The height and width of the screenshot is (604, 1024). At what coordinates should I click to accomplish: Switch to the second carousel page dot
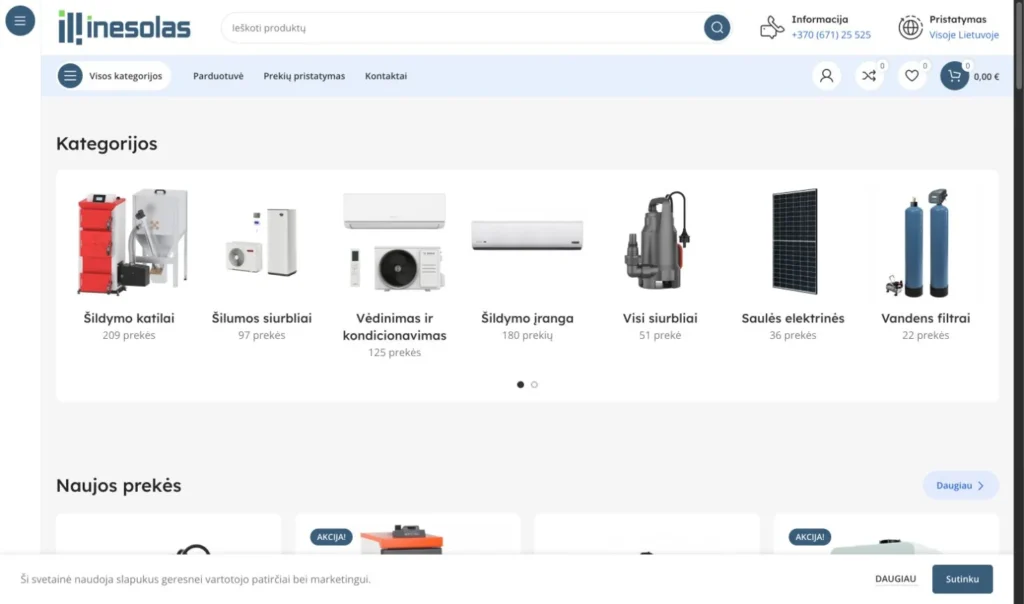pyautogui.click(x=534, y=385)
